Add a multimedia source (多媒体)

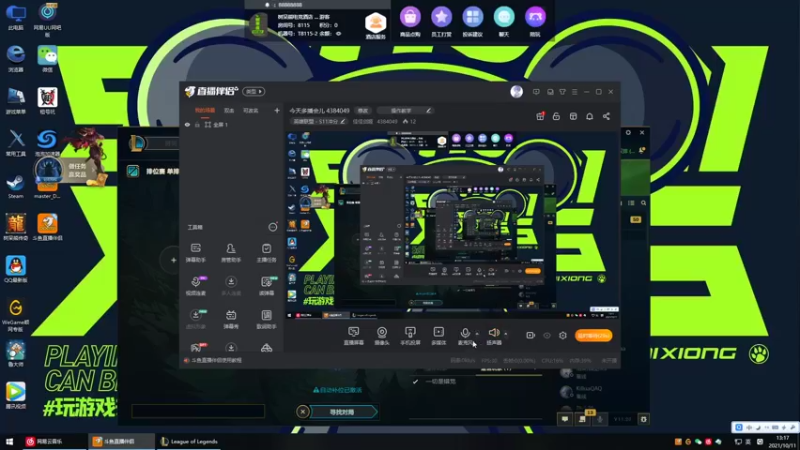coord(438,336)
